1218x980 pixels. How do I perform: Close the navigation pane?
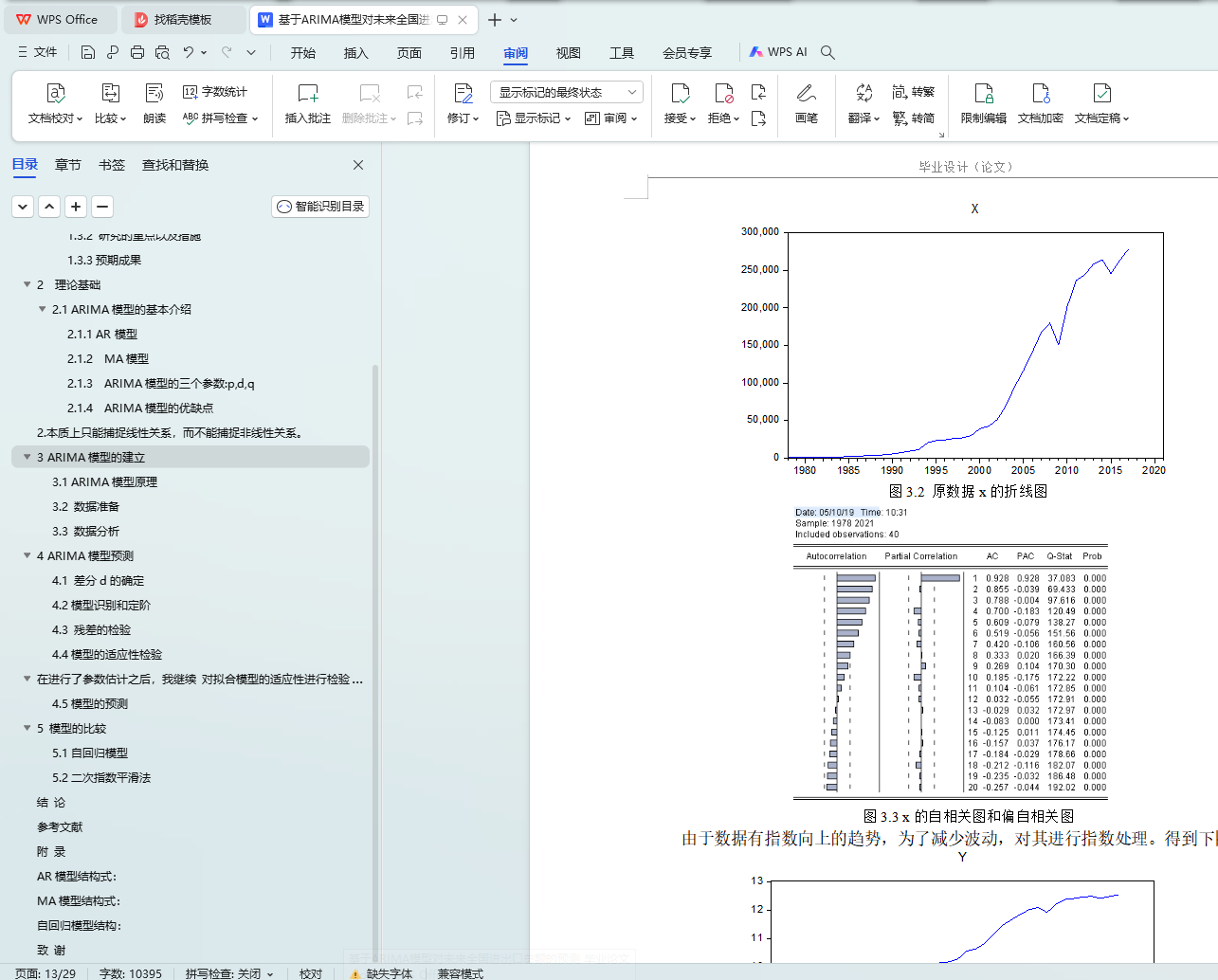[x=358, y=165]
